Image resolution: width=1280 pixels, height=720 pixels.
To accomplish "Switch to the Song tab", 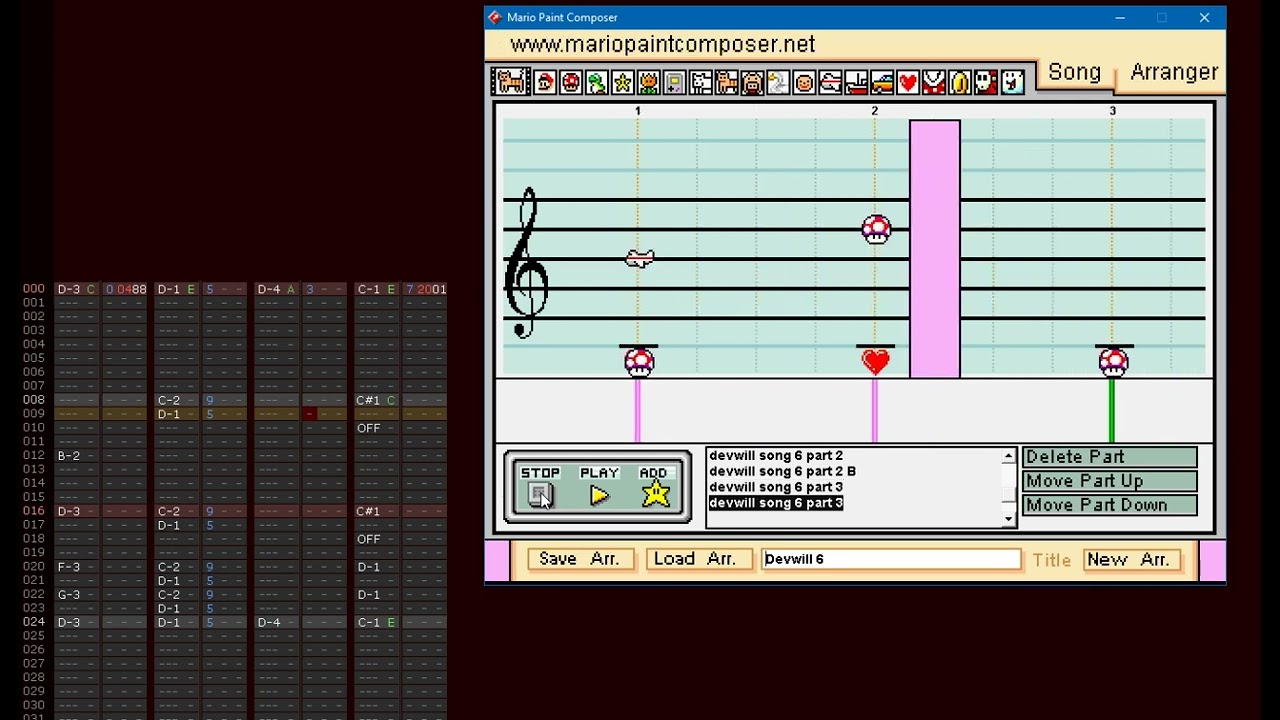I will coord(1074,72).
